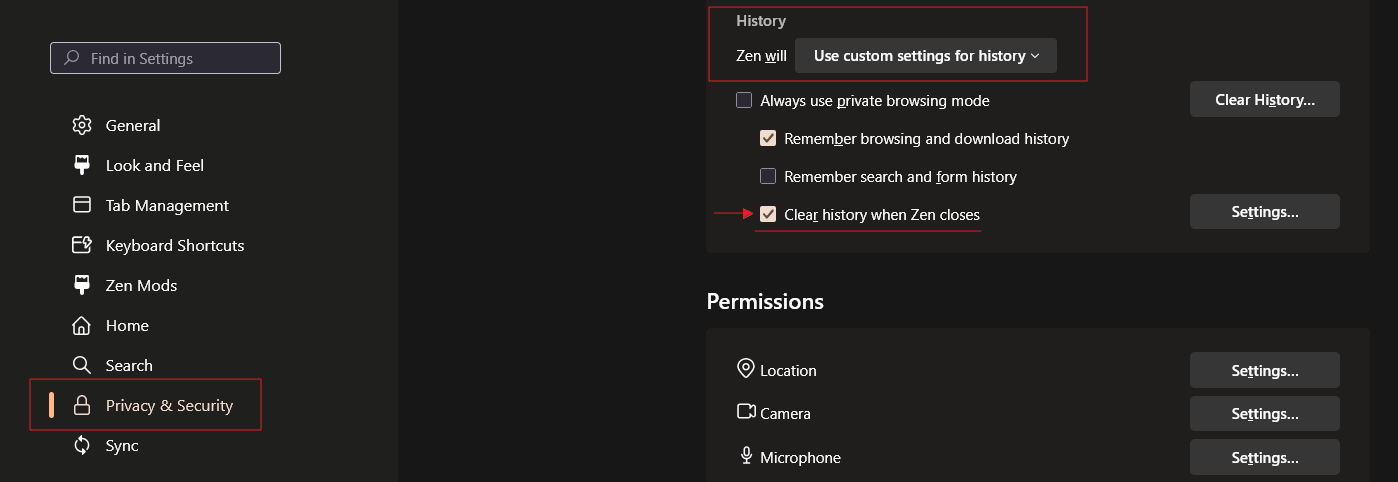The width and height of the screenshot is (1398, 482).
Task: Click the Zen Mods brush icon
Action: [82, 285]
